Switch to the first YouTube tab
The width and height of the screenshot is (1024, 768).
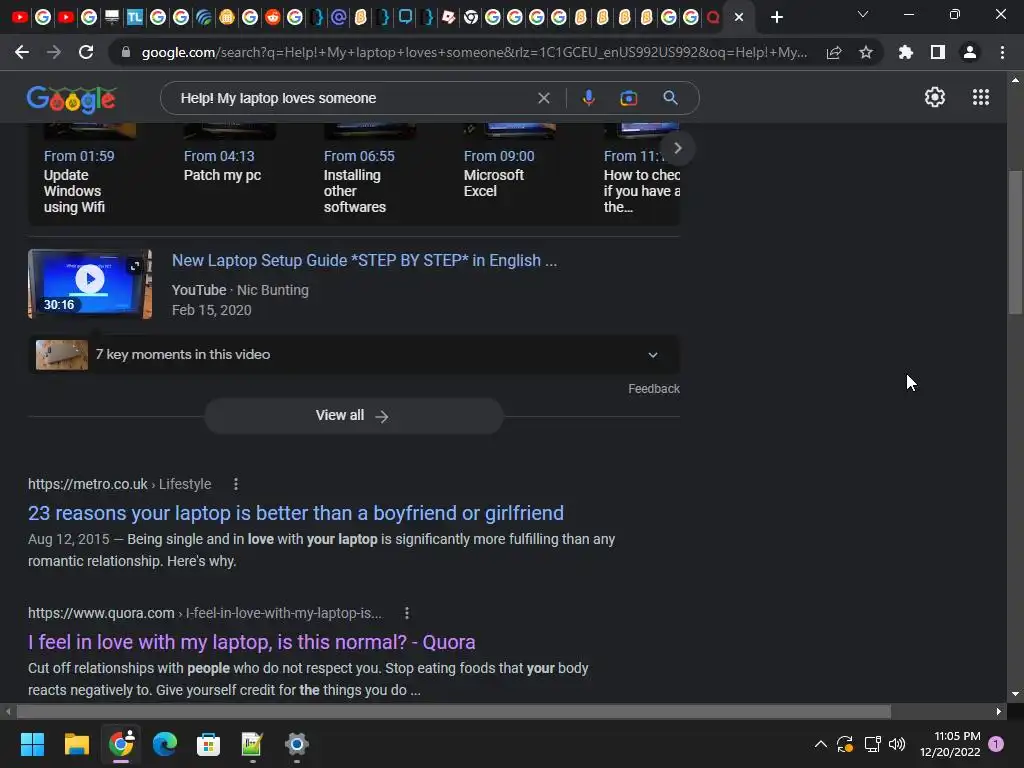[20, 17]
